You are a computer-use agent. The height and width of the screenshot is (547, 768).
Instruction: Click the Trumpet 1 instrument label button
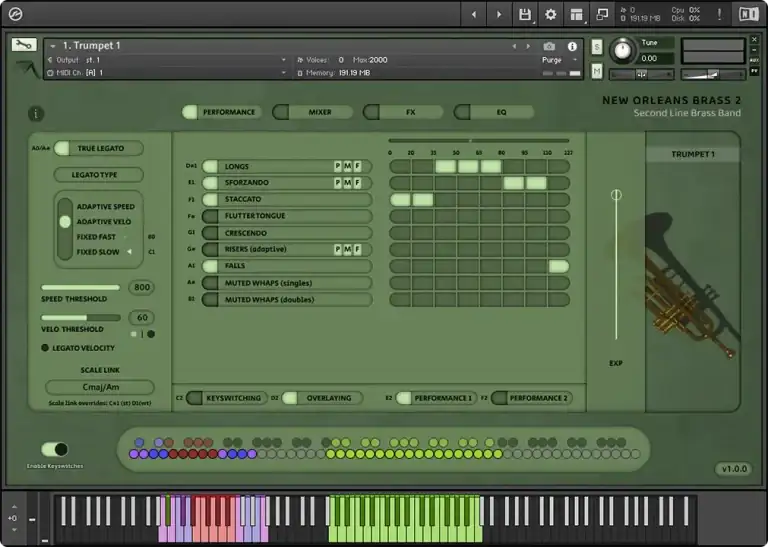[693, 154]
